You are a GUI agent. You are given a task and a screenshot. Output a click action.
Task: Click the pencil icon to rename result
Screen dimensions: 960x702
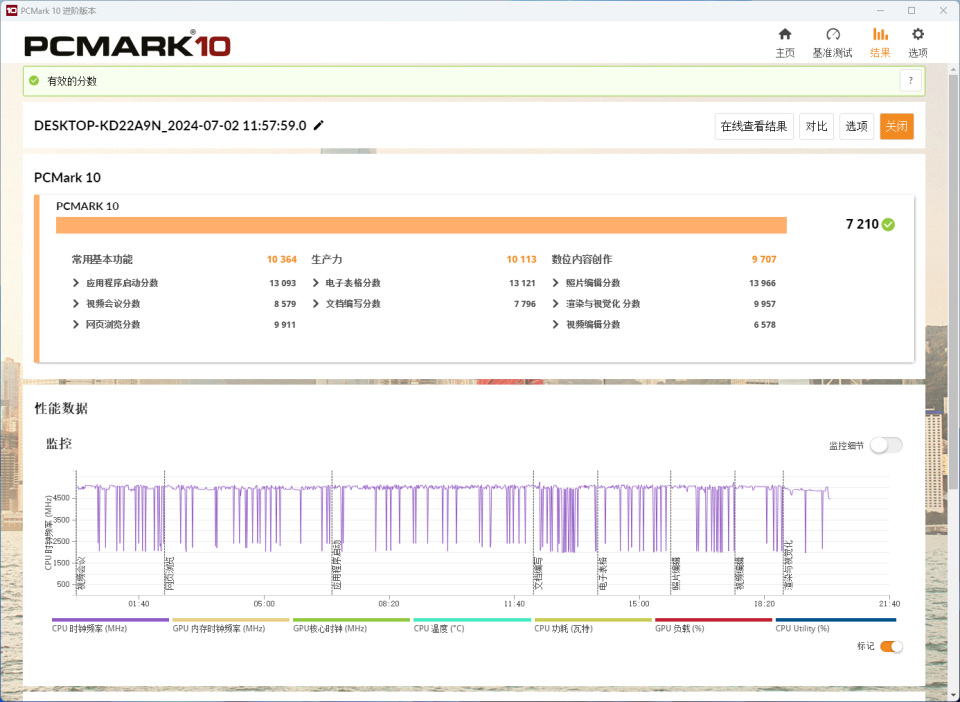pyautogui.click(x=318, y=125)
